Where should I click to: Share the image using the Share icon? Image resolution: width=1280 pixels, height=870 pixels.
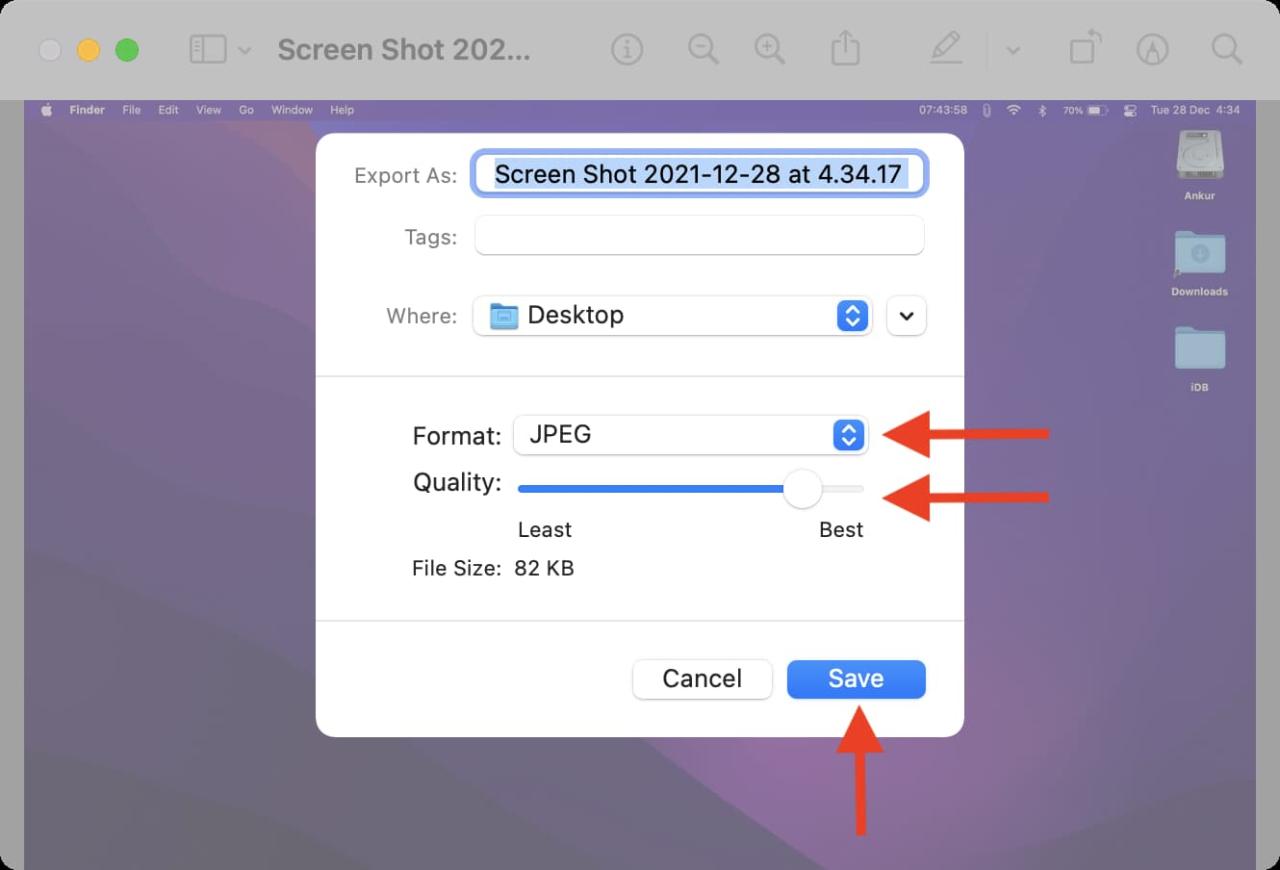(845, 49)
